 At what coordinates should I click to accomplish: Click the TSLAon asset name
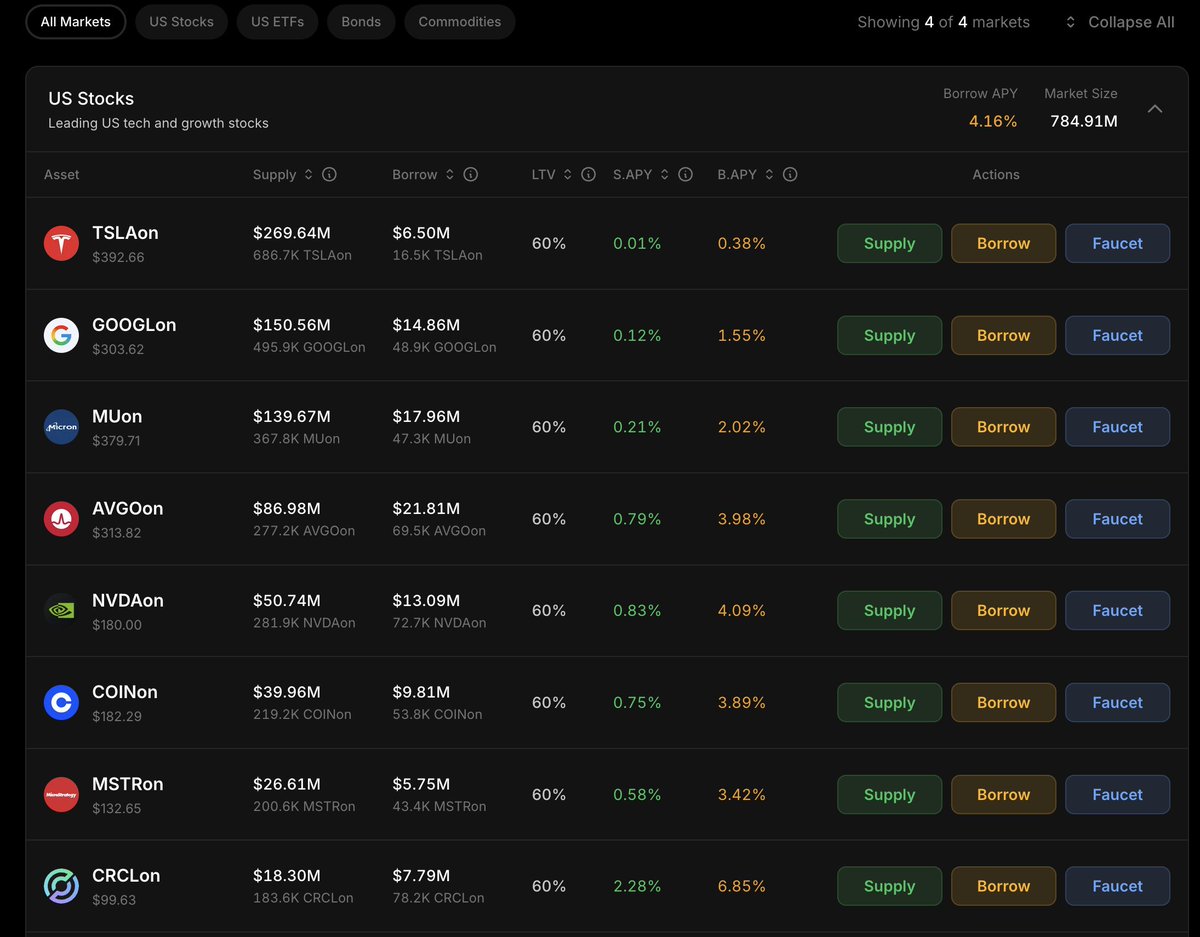point(125,232)
